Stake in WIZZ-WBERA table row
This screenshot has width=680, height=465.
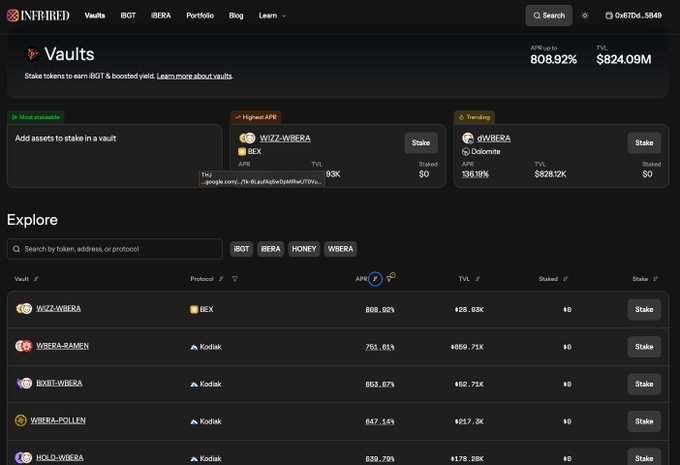pos(644,309)
